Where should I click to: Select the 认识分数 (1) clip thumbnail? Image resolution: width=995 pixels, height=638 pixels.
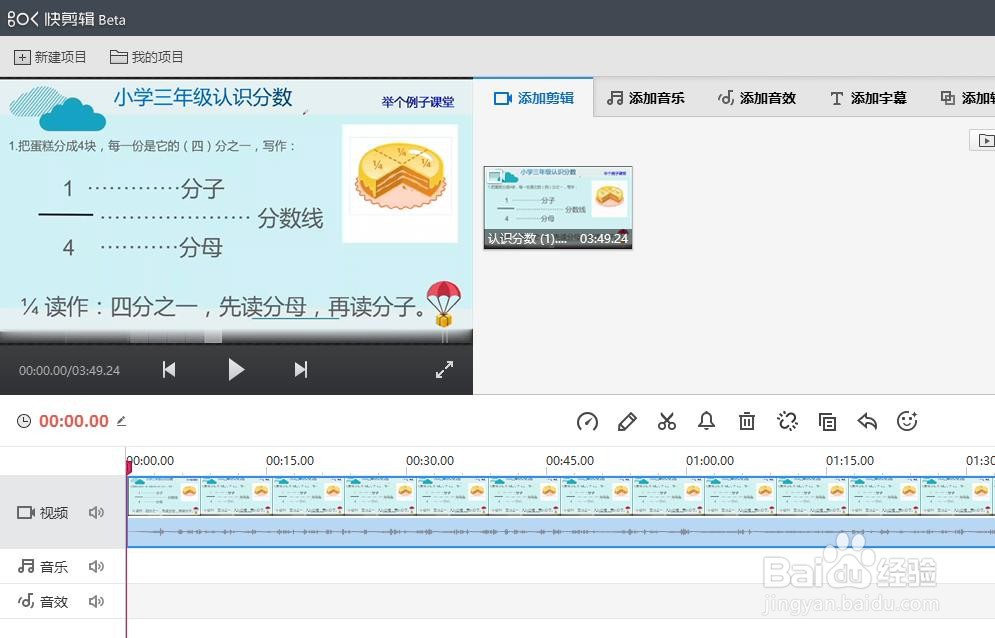tap(558, 208)
